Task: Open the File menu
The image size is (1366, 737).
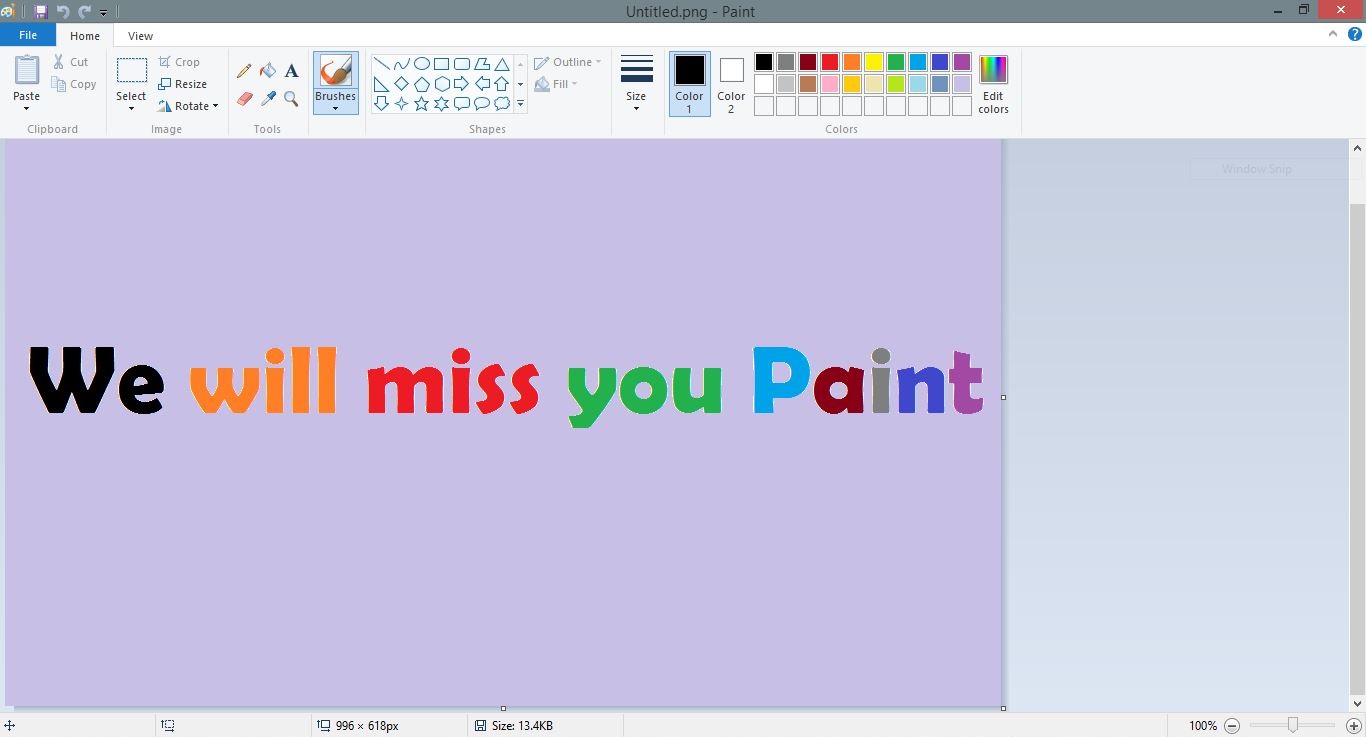Action: click(x=28, y=35)
